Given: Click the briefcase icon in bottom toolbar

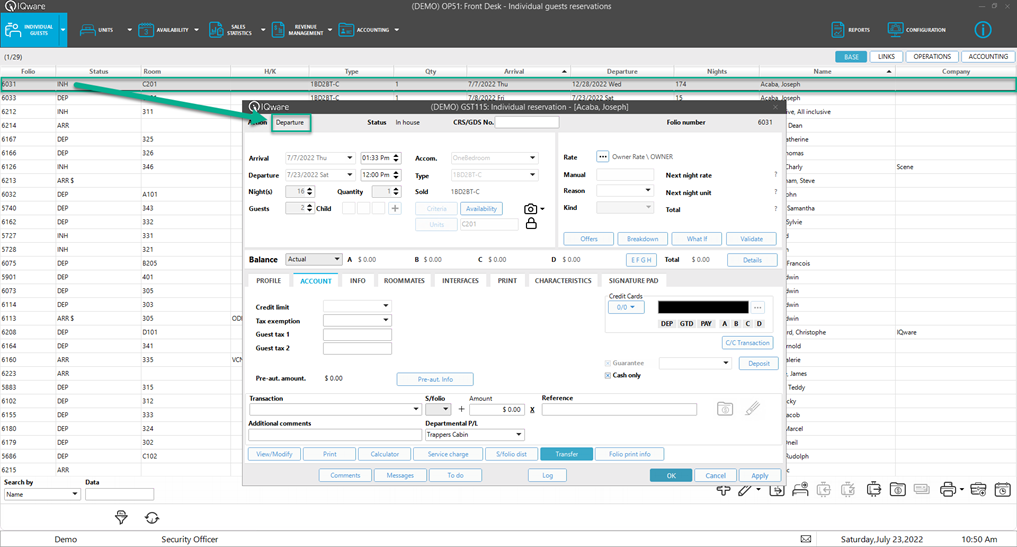Looking at the screenshot, I should point(978,489).
